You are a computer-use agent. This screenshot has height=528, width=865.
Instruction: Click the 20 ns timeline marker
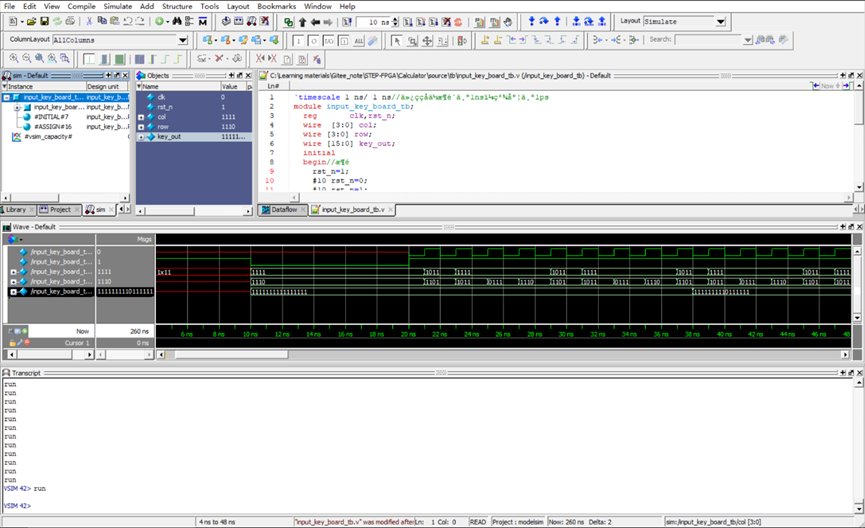[408, 334]
